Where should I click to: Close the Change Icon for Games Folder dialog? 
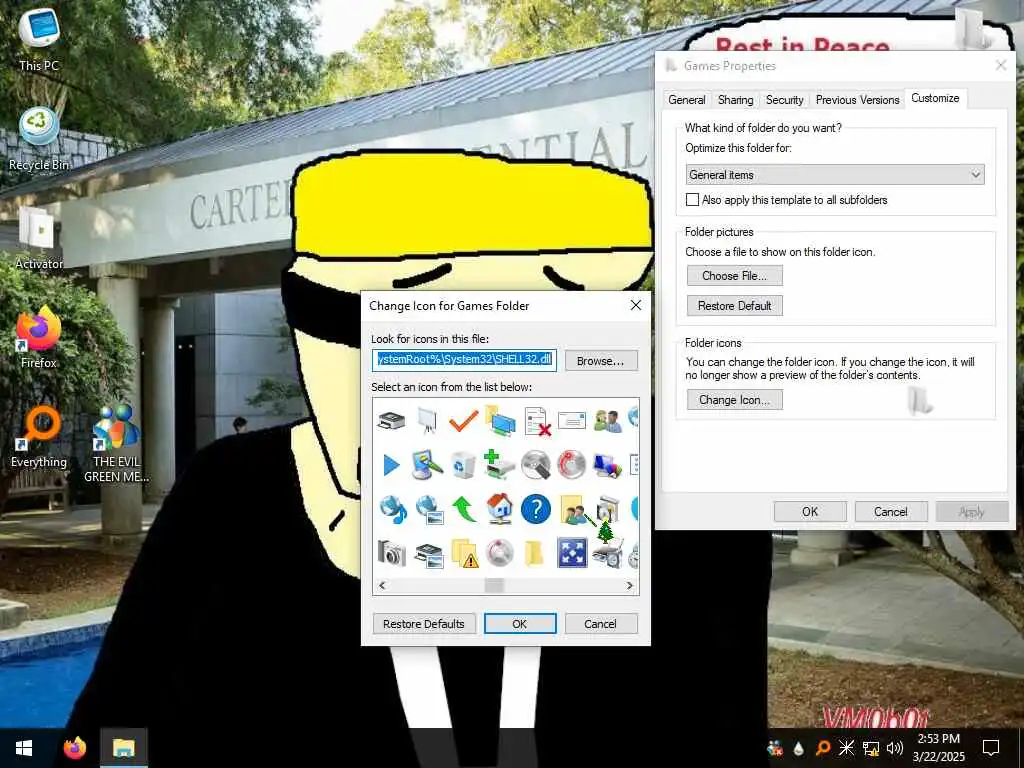tap(635, 305)
